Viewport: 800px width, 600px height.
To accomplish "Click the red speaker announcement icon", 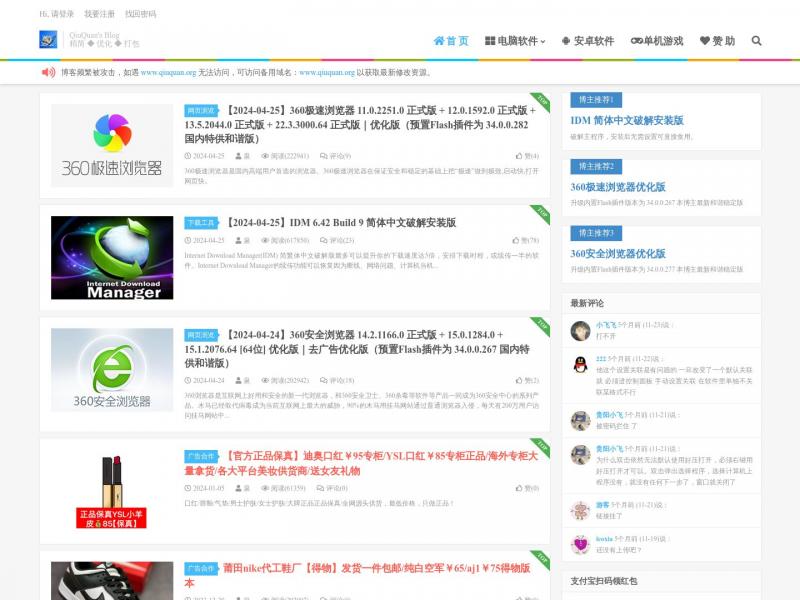I will [x=48, y=72].
